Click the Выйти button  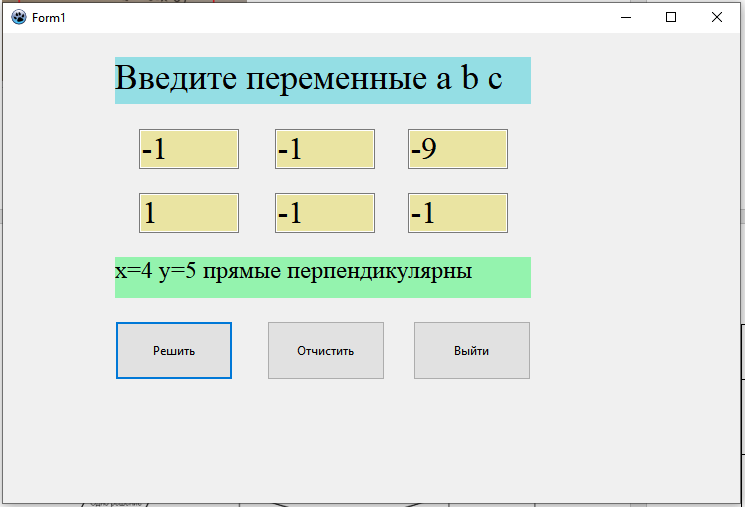click(x=472, y=351)
